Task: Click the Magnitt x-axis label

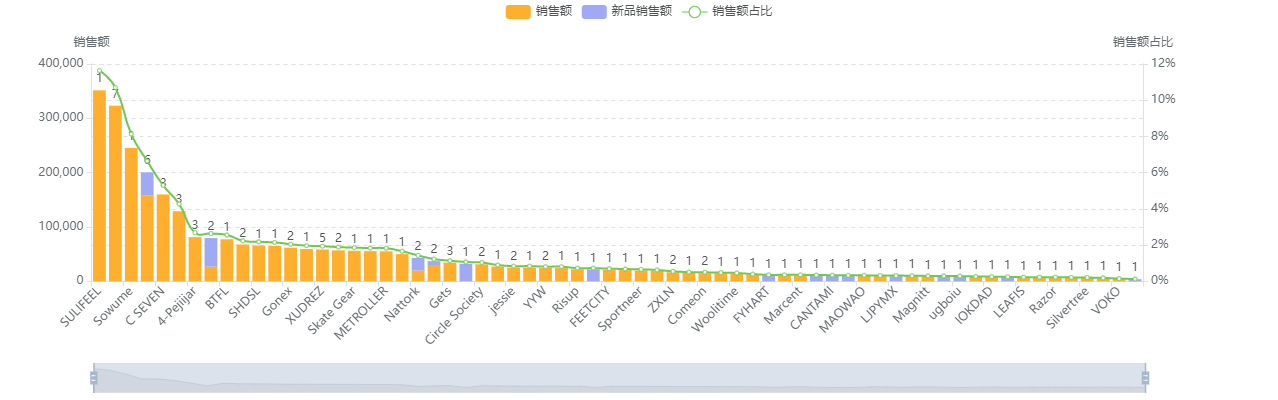Action: (x=912, y=305)
